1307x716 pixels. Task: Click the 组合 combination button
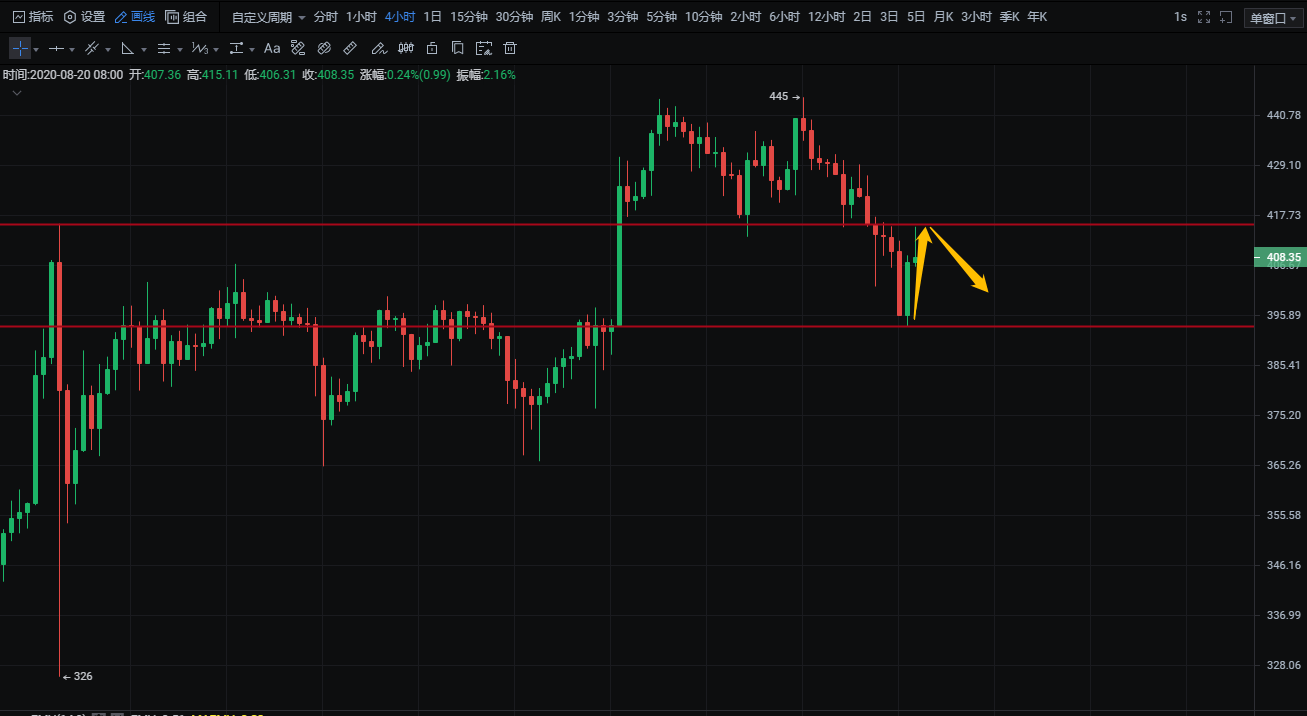(x=186, y=17)
